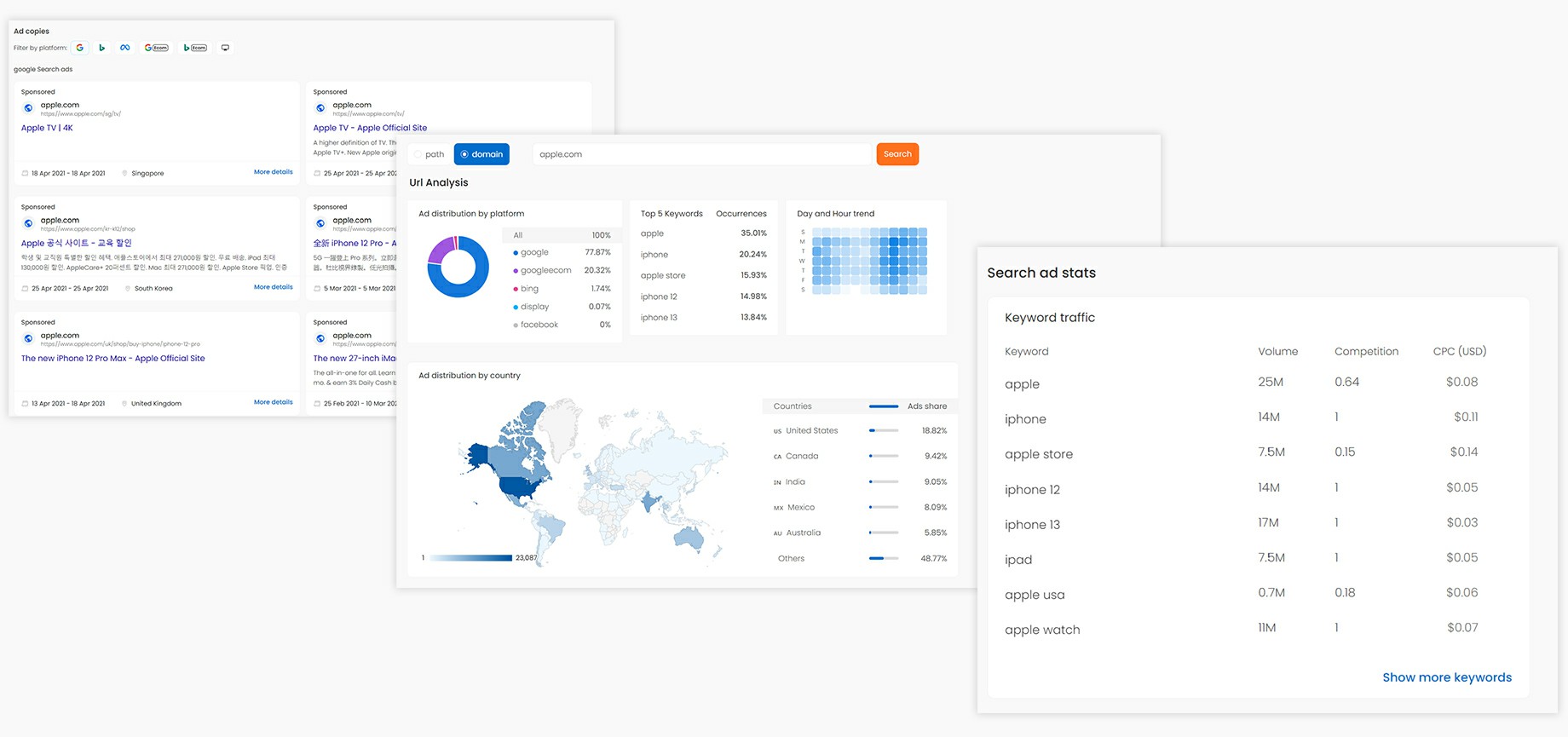Viewport: 1568px width, 737px height.
Task: Select the Google Ecom platform filter
Action: (156, 48)
